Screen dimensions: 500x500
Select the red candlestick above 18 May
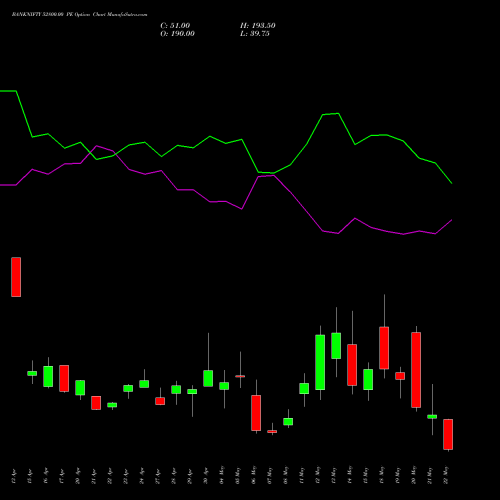point(384,348)
